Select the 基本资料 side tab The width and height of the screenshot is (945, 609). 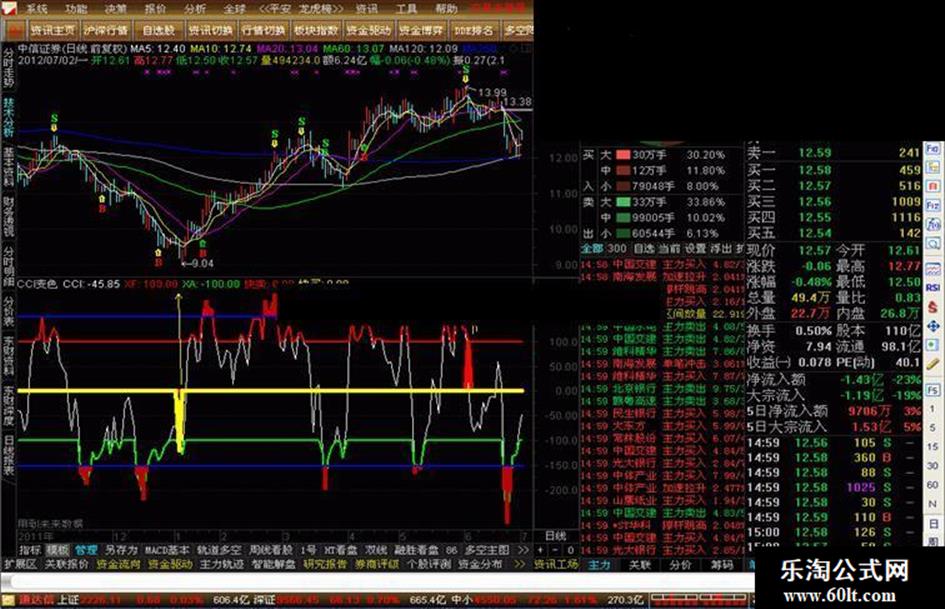coord(8,166)
